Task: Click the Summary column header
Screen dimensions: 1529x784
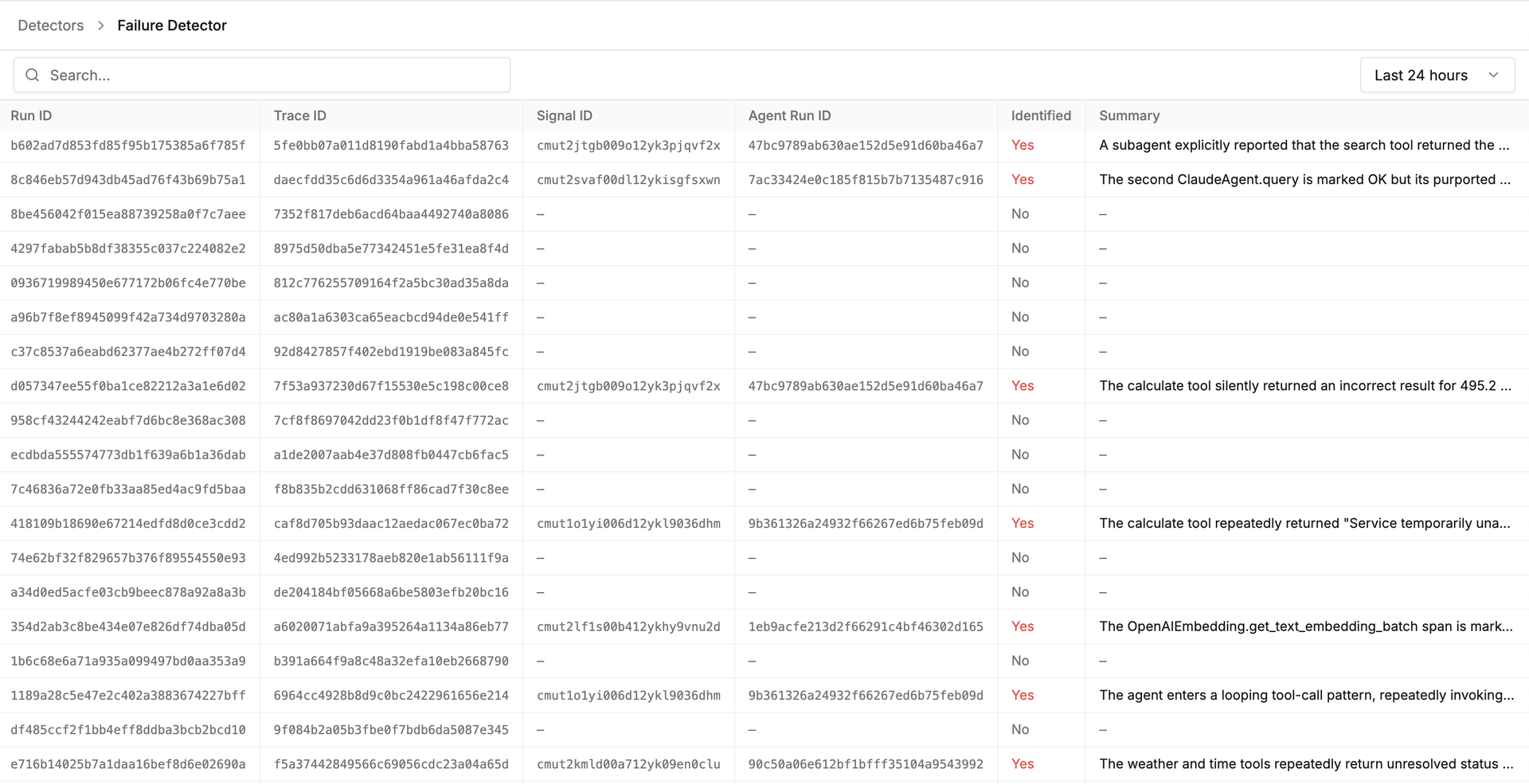Action: click(x=1129, y=115)
